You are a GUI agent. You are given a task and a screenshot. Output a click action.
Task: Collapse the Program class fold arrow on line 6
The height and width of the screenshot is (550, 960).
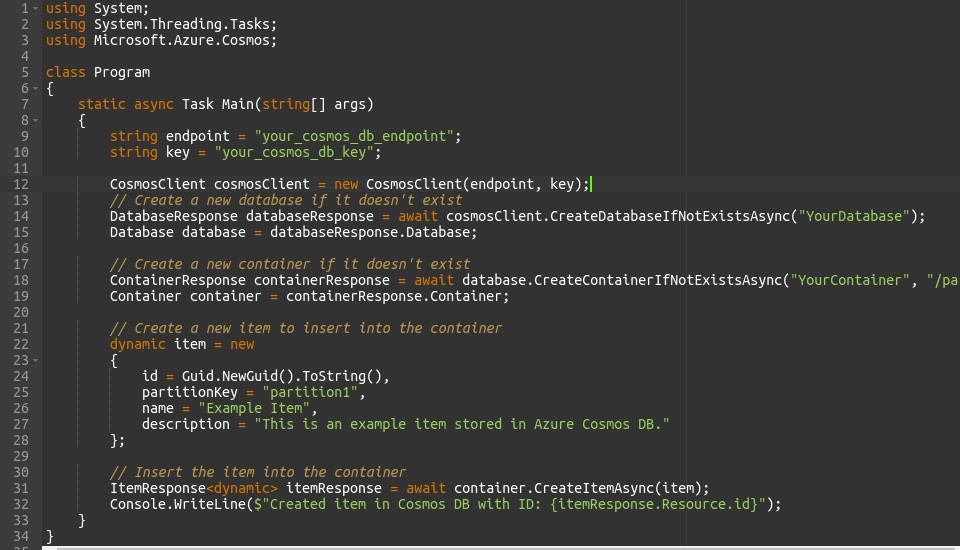[x=36, y=88]
